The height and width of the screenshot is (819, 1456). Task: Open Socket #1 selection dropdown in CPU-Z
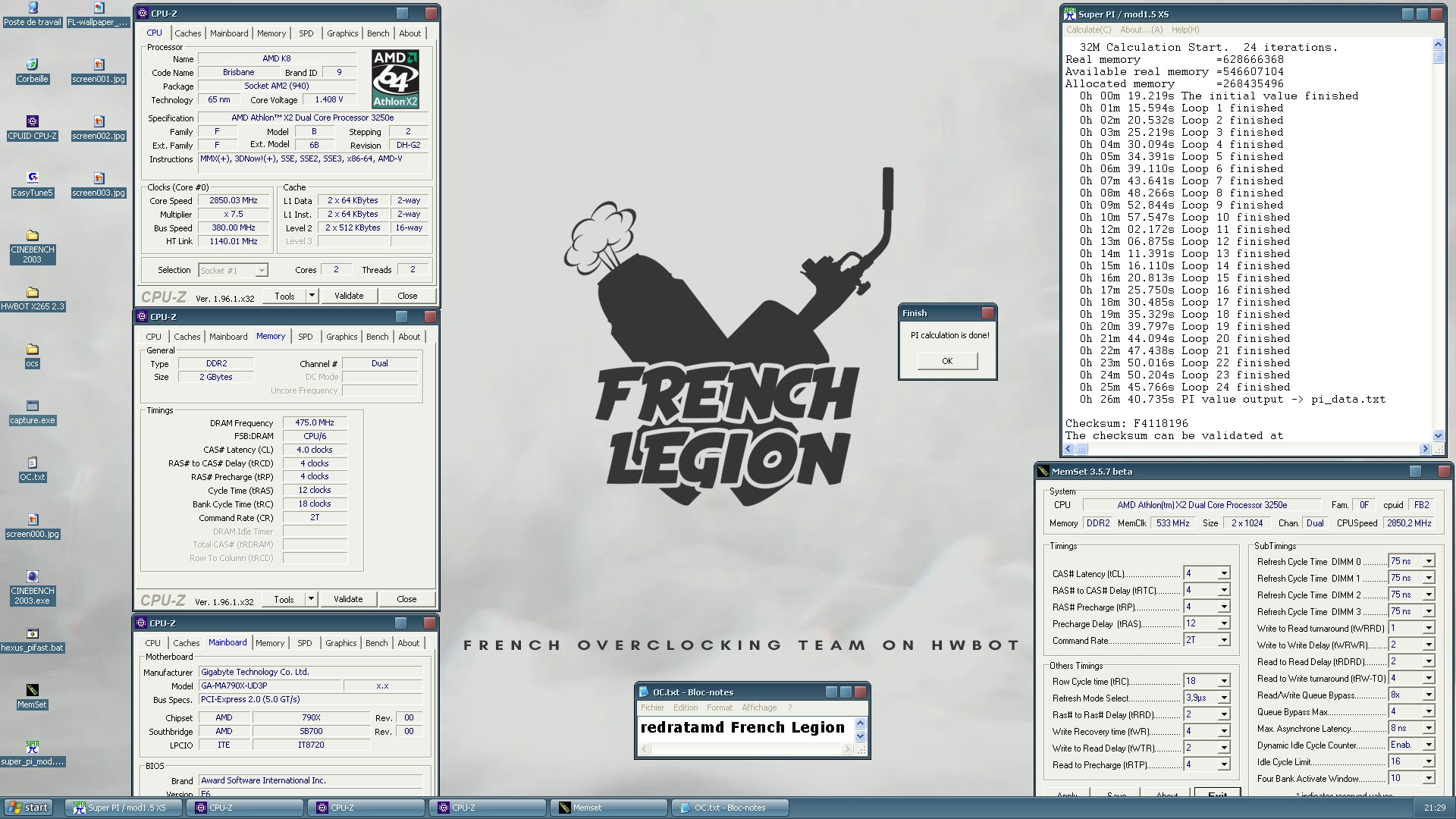click(x=261, y=271)
